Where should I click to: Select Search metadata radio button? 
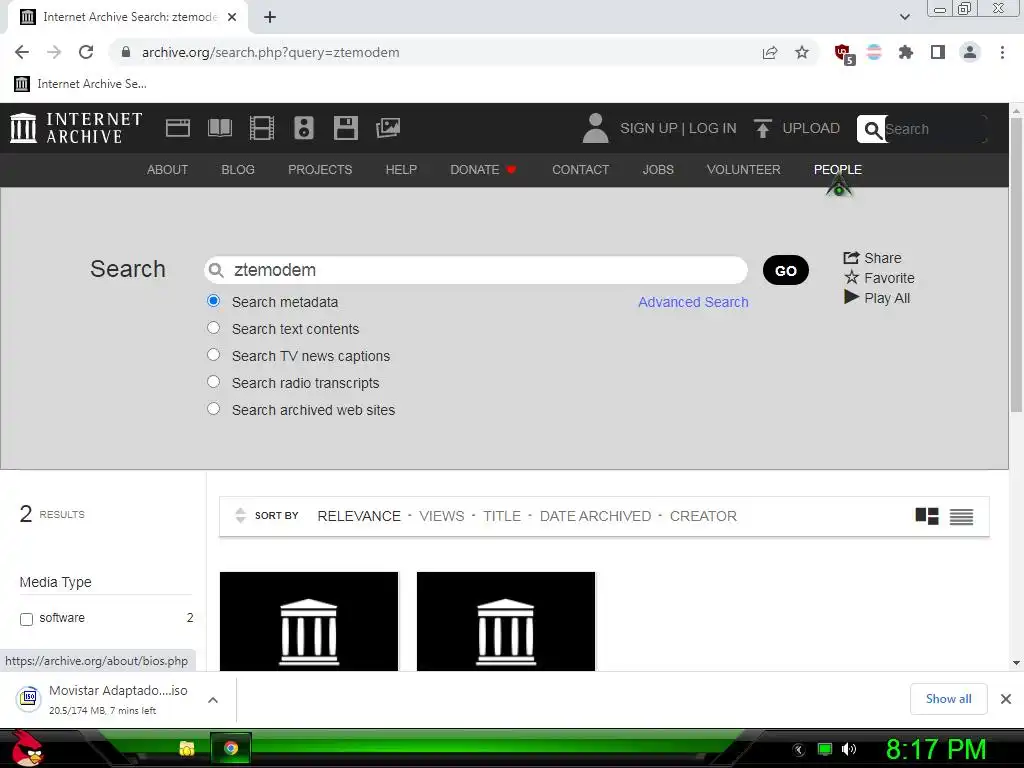point(214,301)
